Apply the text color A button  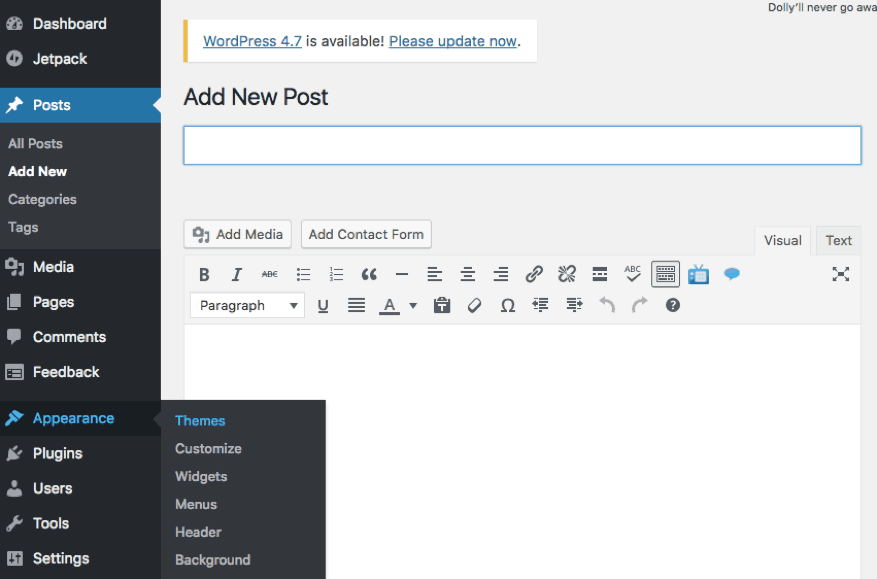389,305
